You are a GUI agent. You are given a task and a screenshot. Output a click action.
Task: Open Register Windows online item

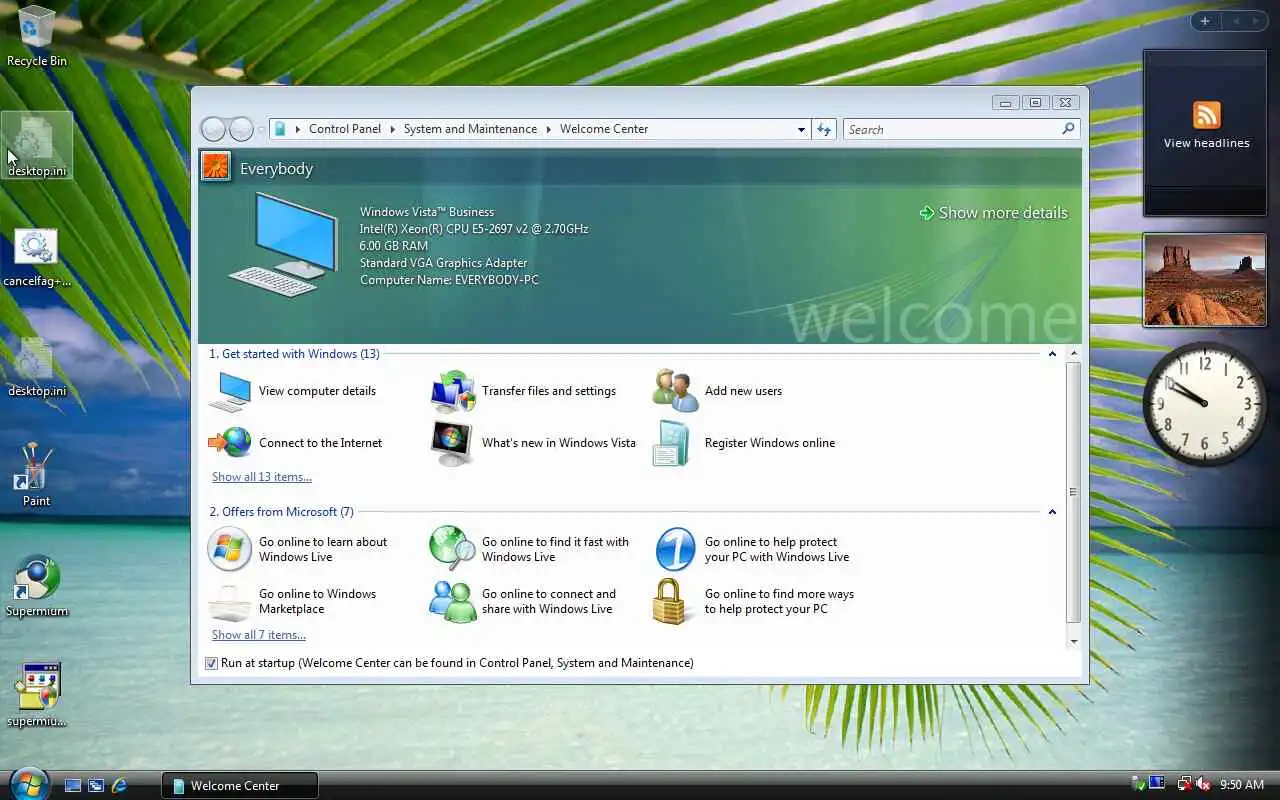pos(744,443)
